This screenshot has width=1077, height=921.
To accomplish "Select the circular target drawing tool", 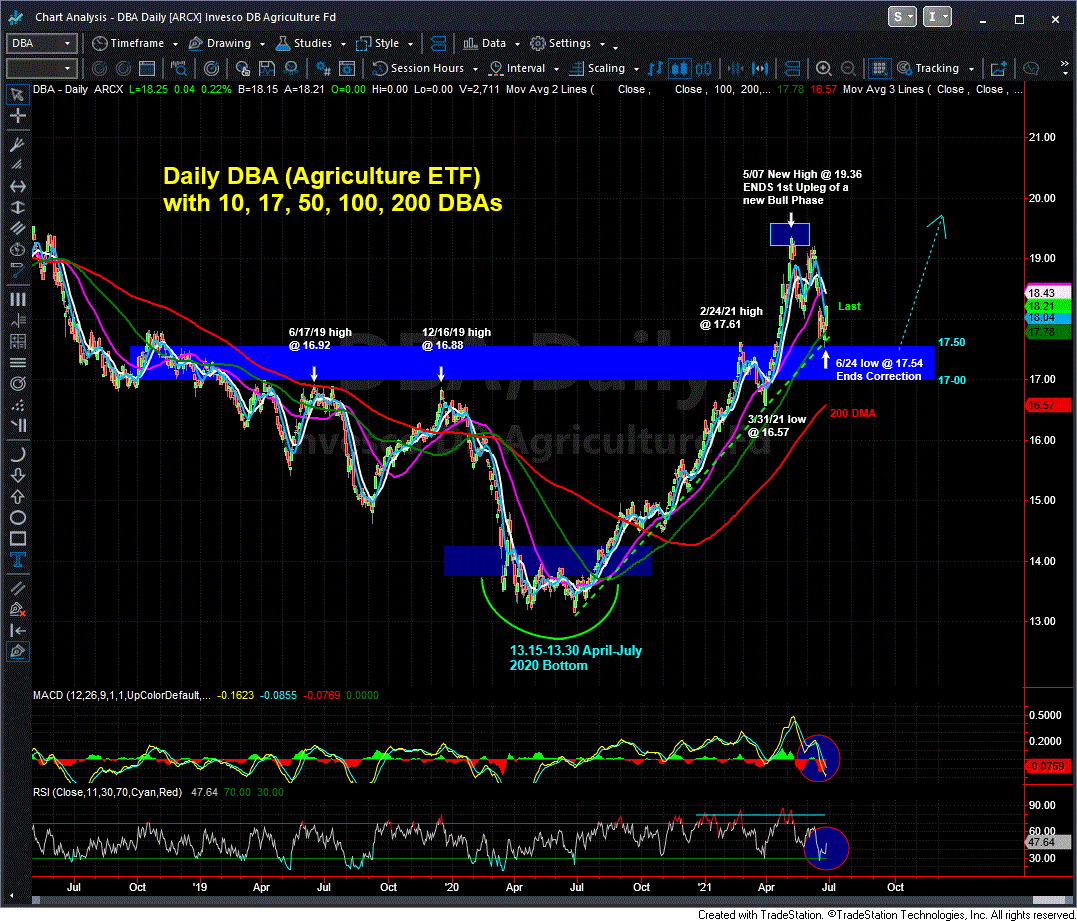I will (18, 382).
